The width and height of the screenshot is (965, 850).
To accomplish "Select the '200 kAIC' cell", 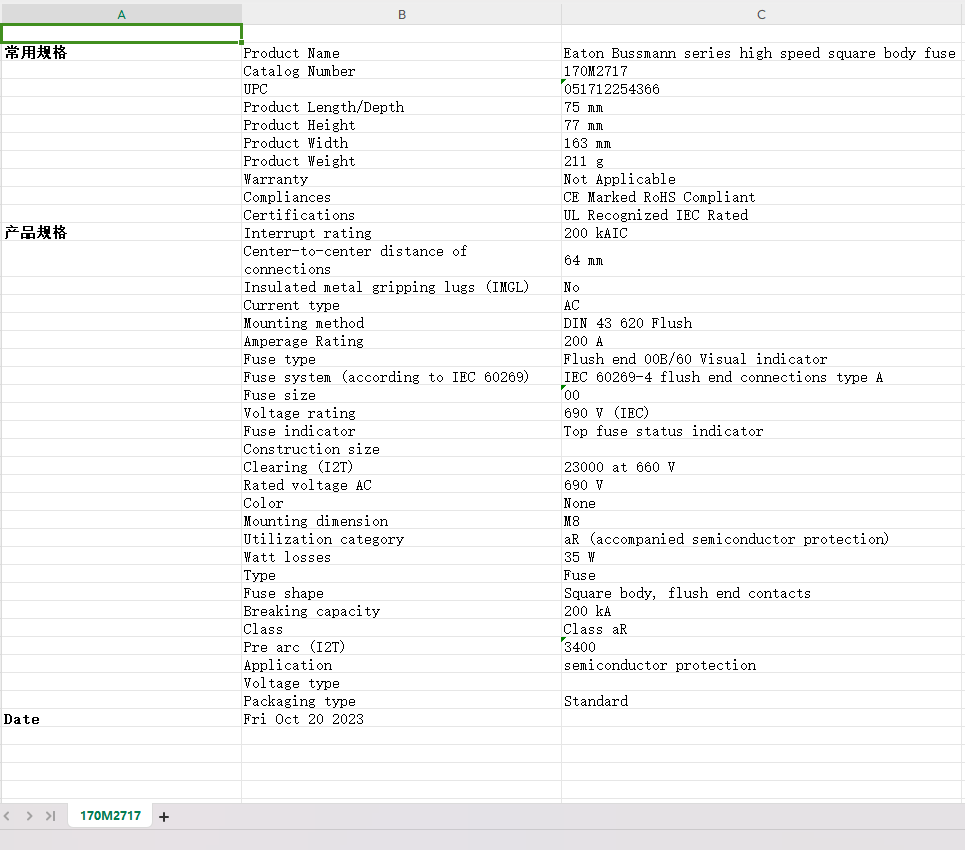I will 762,233.
